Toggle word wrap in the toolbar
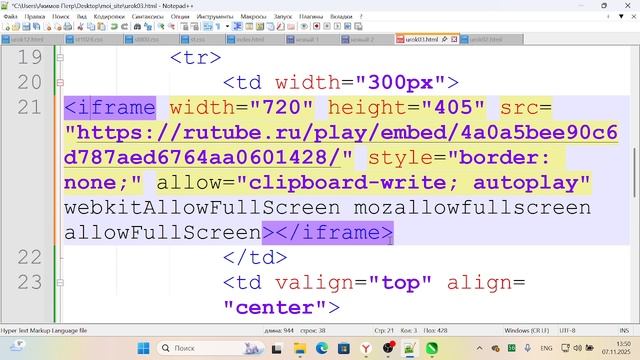The height and width of the screenshot is (360, 640). click(207, 27)
